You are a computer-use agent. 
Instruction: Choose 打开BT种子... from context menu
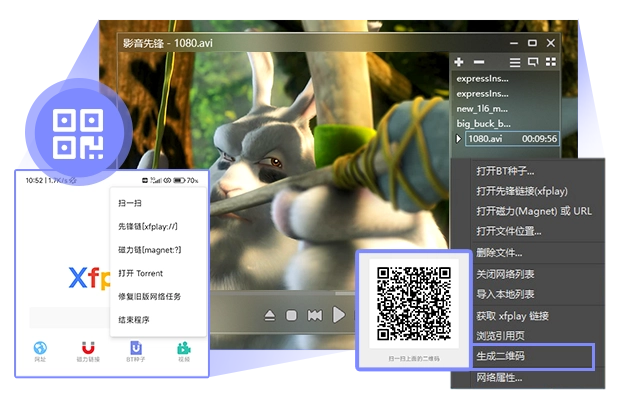[505, 171]
